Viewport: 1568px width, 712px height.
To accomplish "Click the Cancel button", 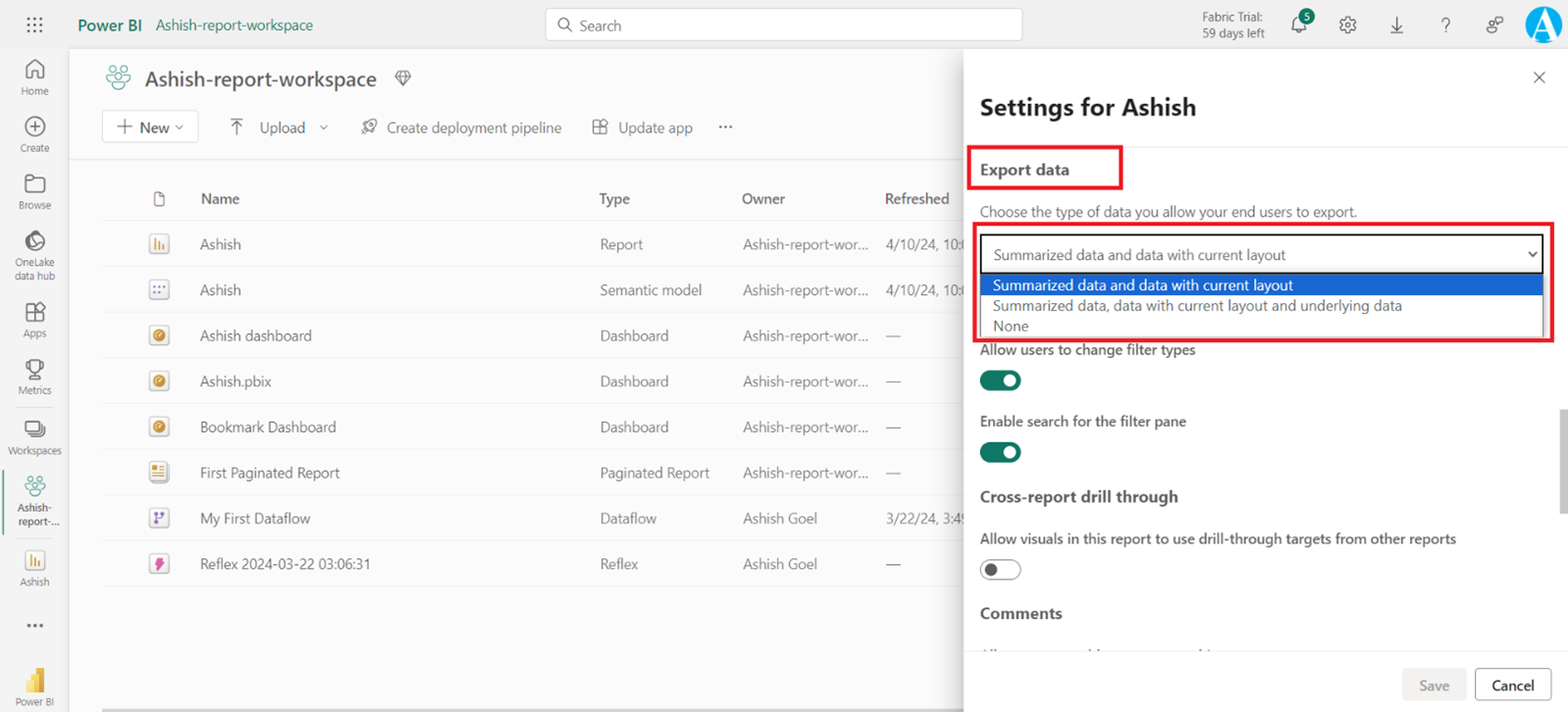I will coord(1512,686).
